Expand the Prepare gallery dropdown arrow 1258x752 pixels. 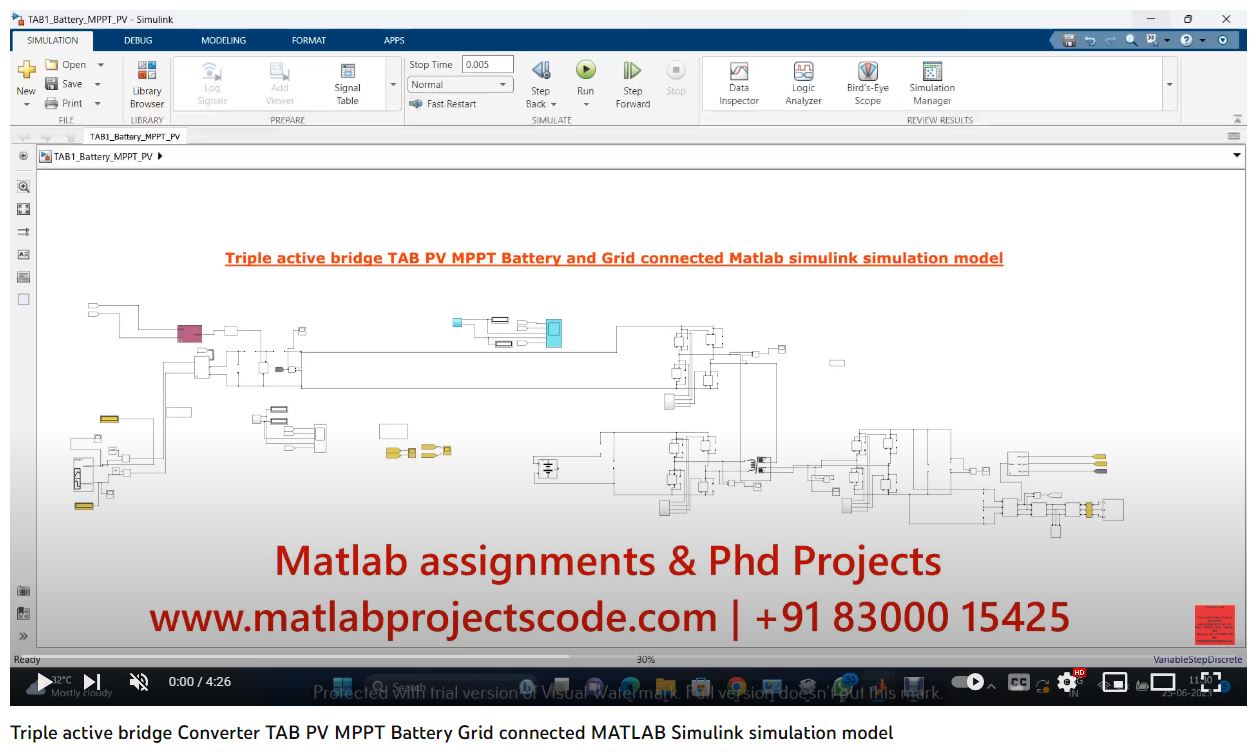click(x=393, y=85)
